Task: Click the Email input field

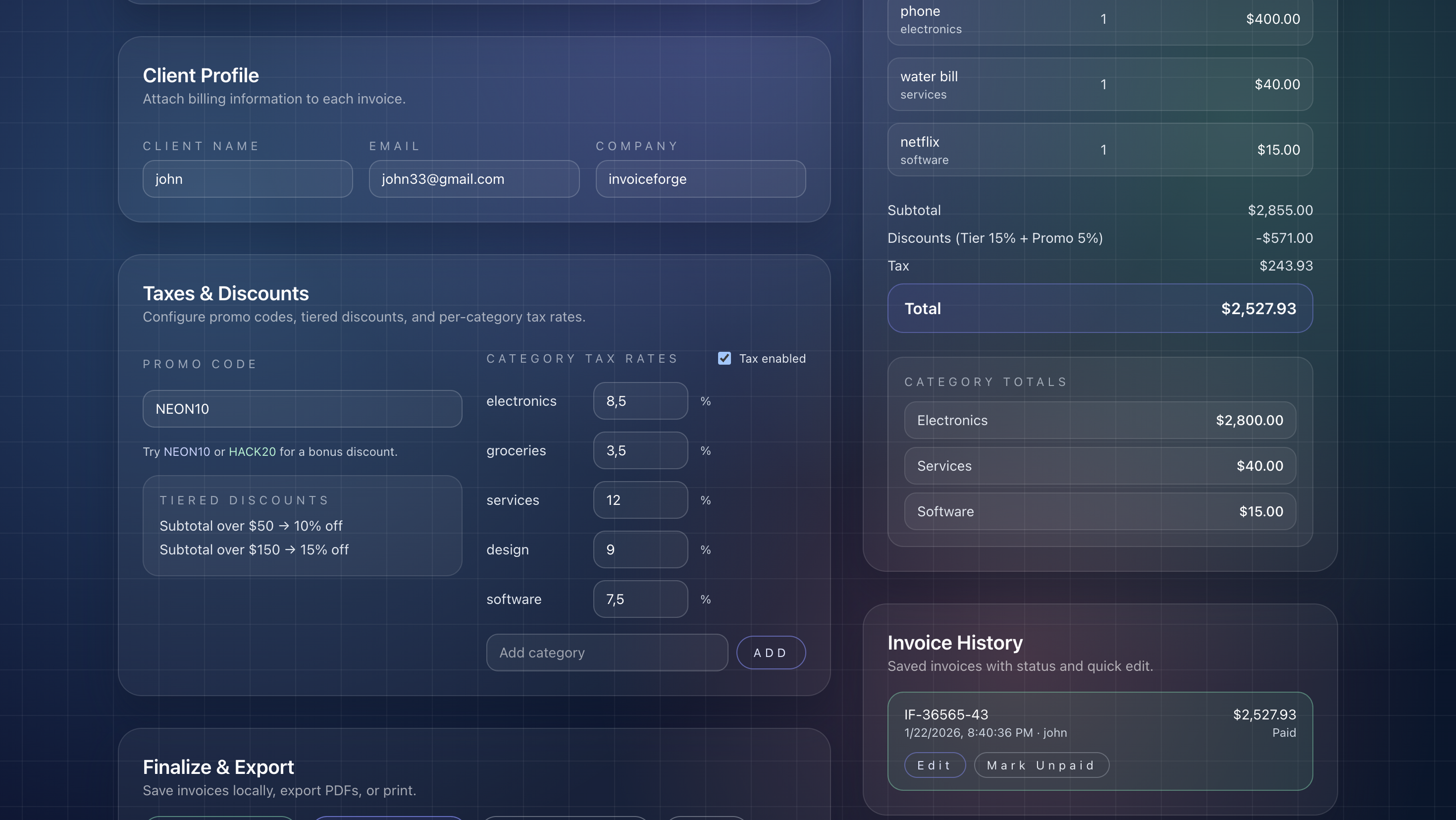Action: 473,179
